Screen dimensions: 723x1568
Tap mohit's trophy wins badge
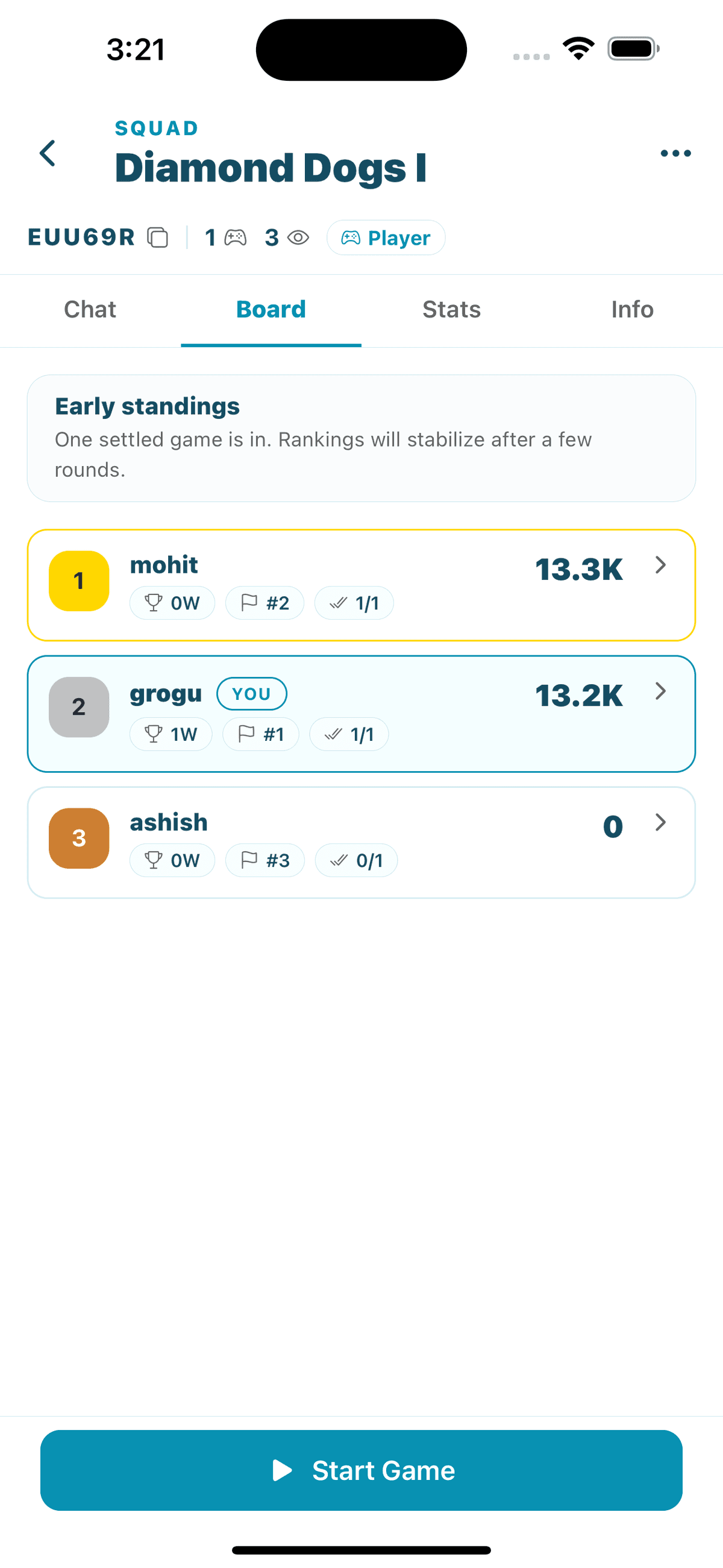(x=172, y=603)
